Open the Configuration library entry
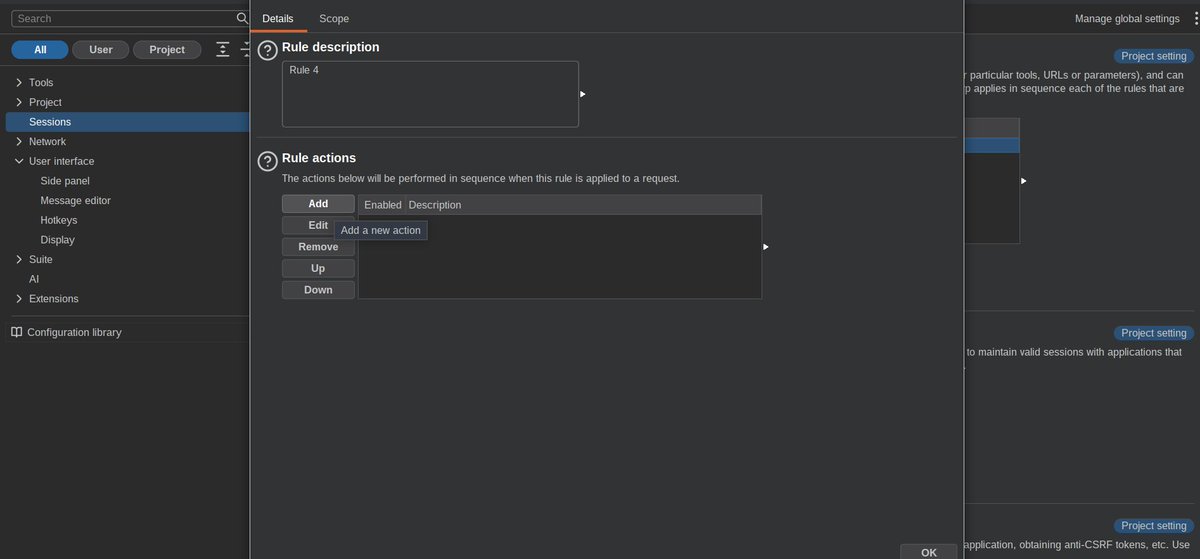Screen dimensions: 1200x559 [74, 332]
